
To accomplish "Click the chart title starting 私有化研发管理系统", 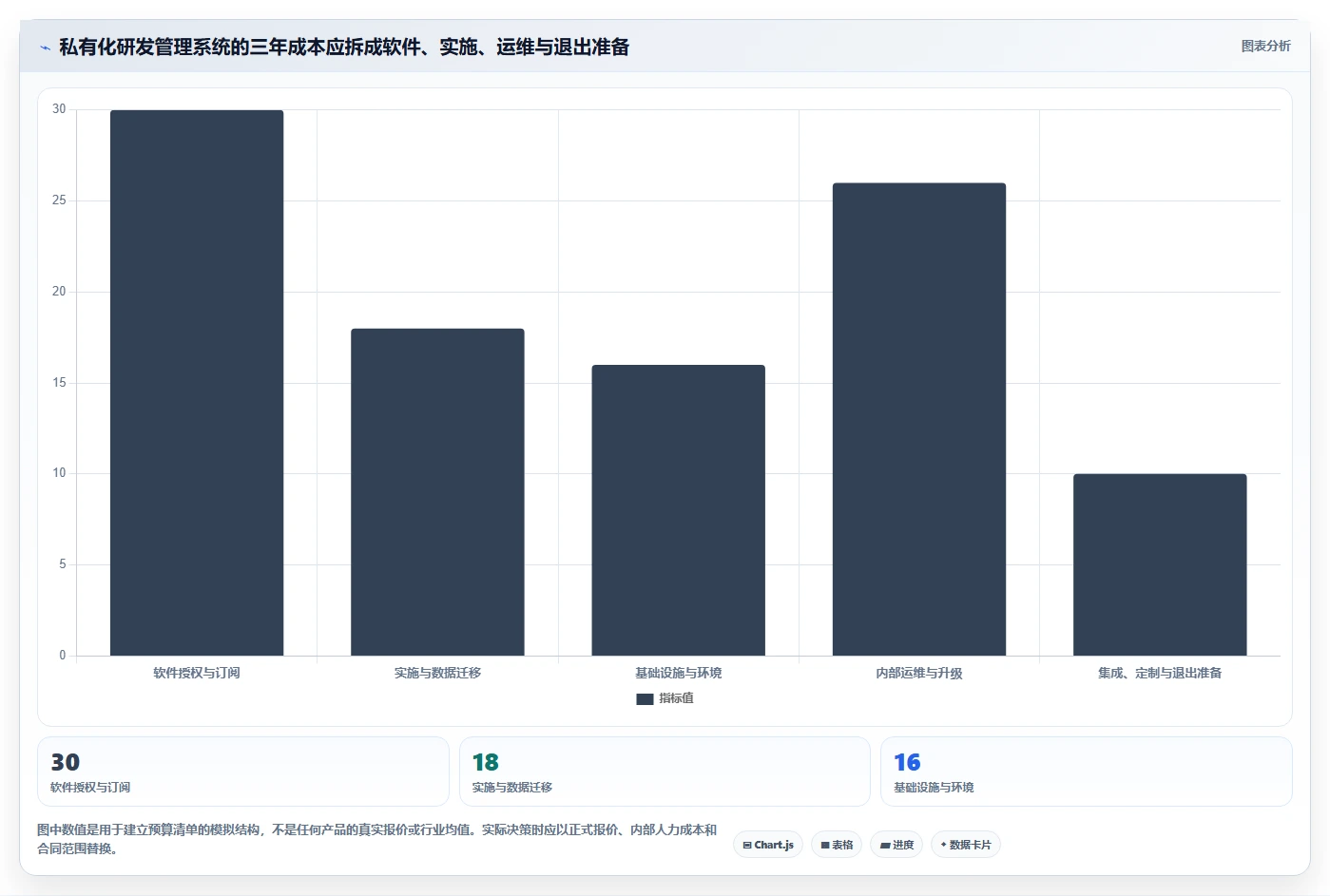I will click(x=344, y=47).
